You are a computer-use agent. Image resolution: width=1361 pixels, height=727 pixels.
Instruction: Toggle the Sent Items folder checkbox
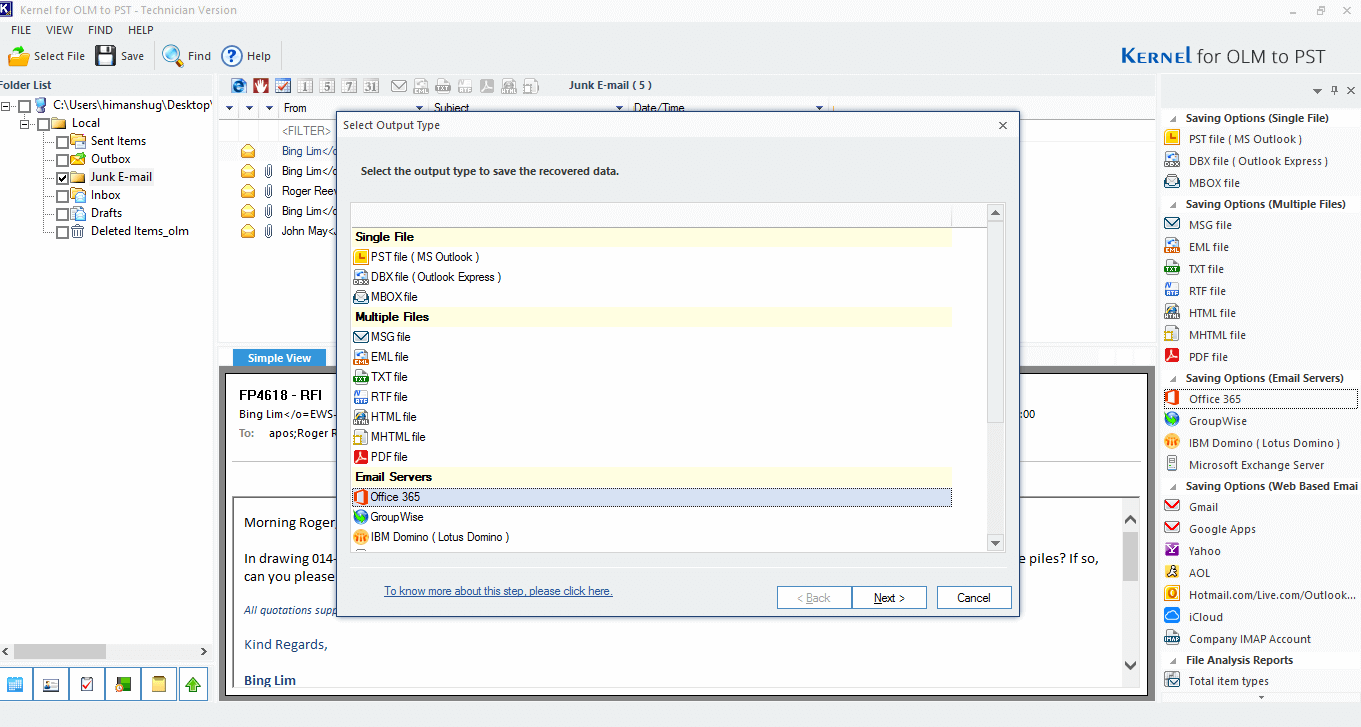62,141
